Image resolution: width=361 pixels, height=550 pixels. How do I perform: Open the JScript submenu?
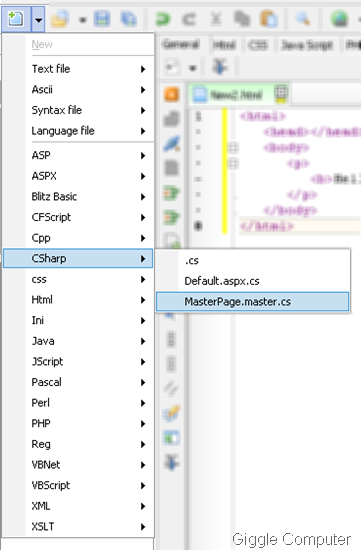[78, 362]
